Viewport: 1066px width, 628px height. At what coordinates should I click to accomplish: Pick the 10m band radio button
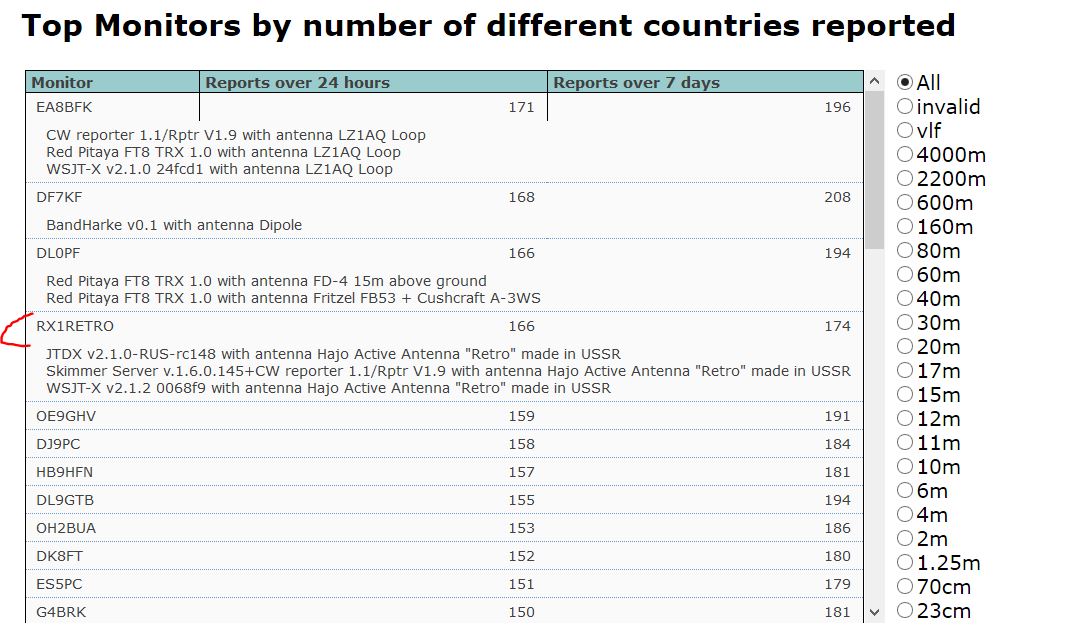(905, 467)
